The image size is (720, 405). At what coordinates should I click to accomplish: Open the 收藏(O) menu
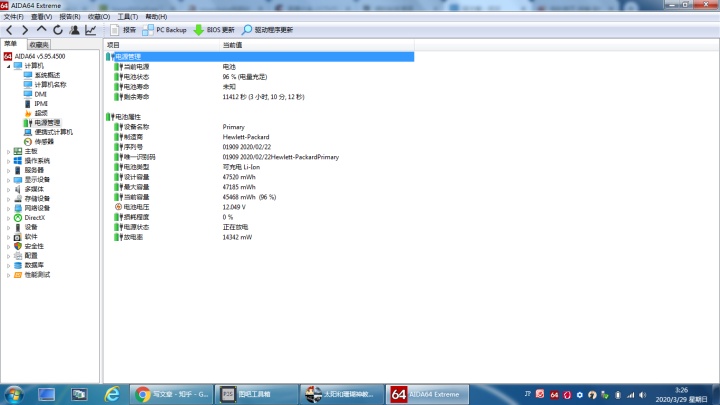click(99, 17)
